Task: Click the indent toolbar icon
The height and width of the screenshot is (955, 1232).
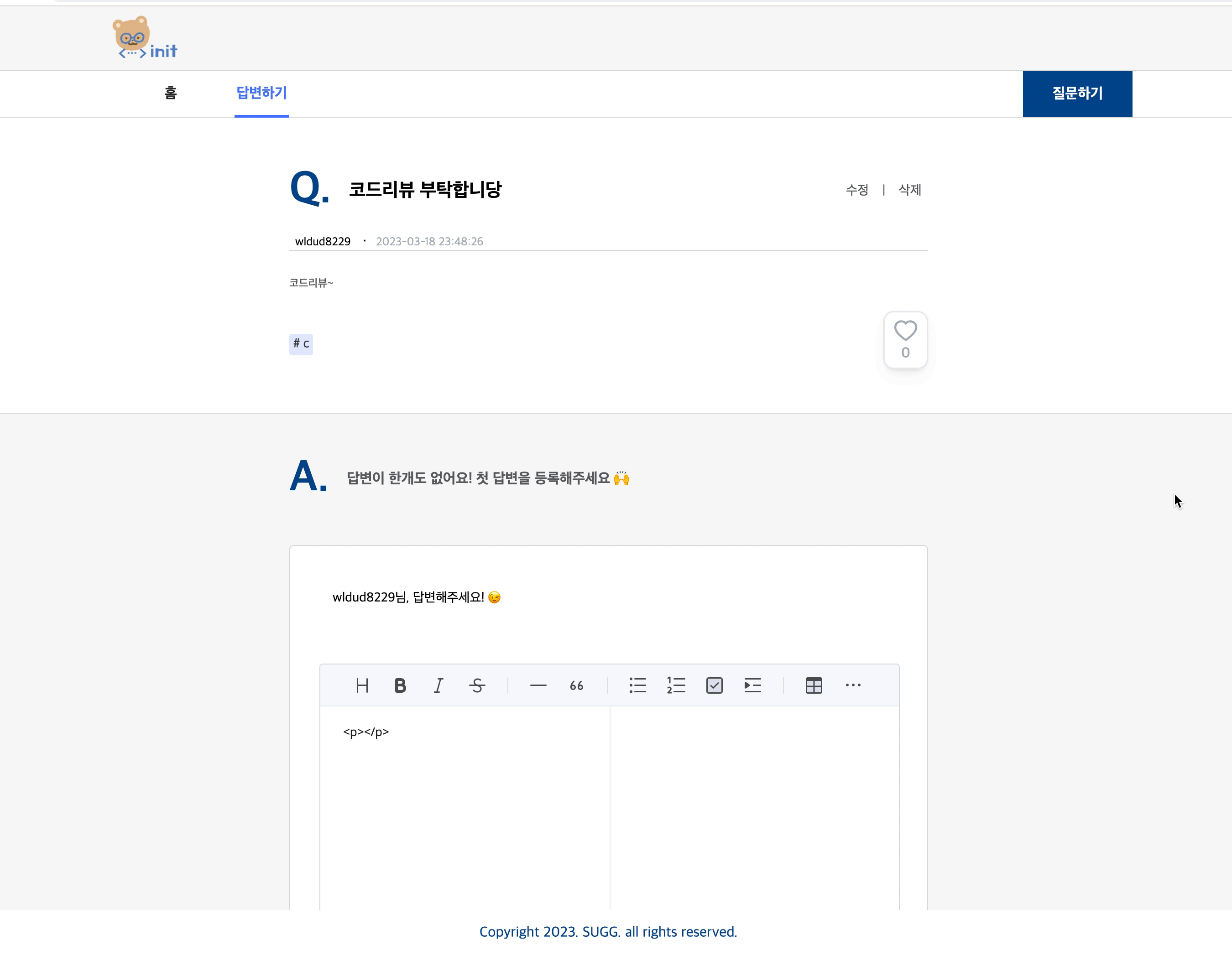Action: (752, 685)
